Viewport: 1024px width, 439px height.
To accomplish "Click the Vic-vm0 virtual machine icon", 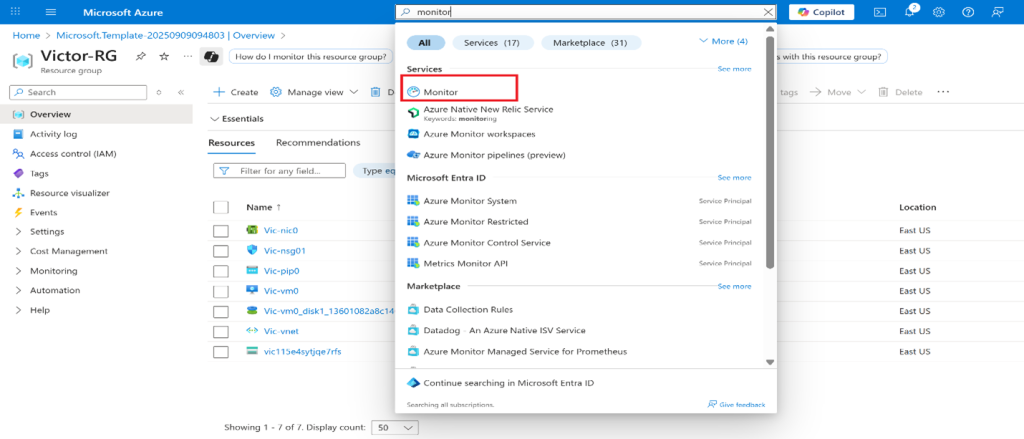I will click(x=252, y=290).
